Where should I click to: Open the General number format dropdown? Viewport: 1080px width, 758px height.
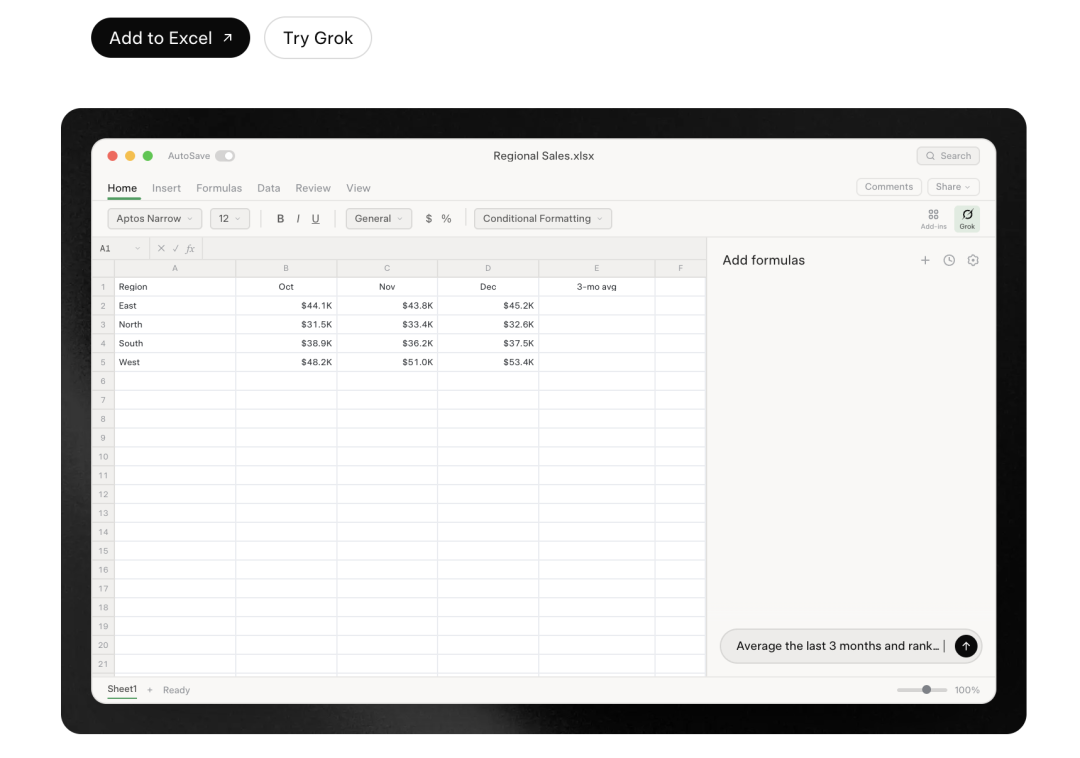[379, 219]
